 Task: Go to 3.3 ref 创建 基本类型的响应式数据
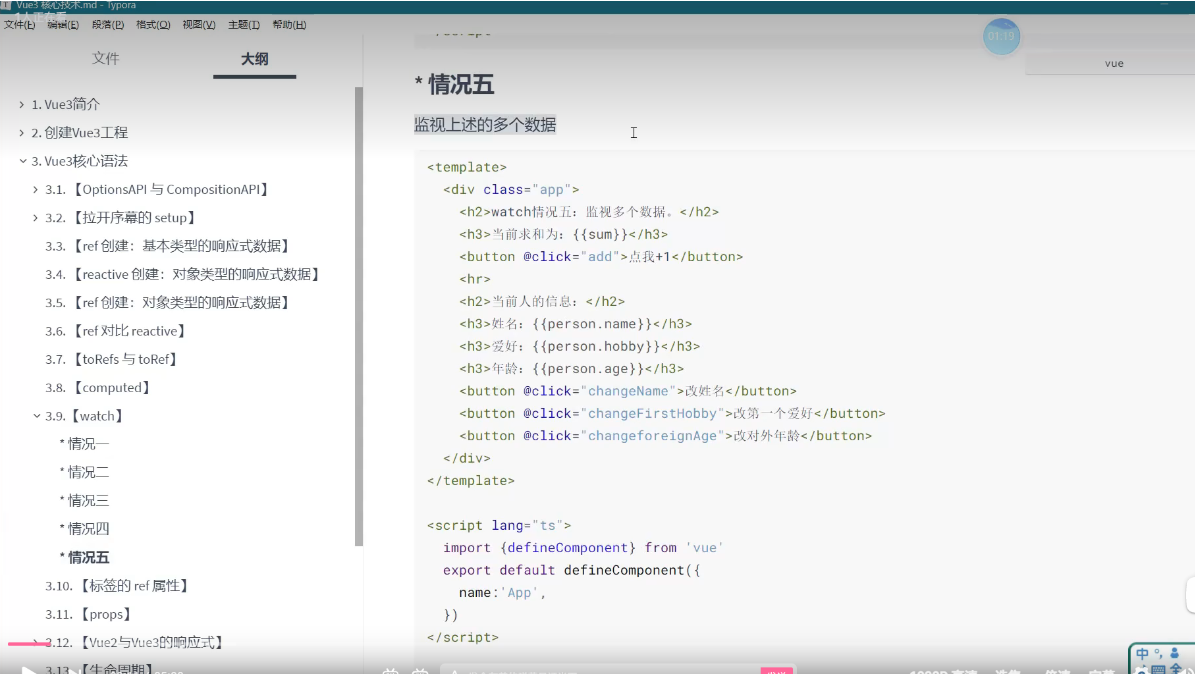point(169,246)
